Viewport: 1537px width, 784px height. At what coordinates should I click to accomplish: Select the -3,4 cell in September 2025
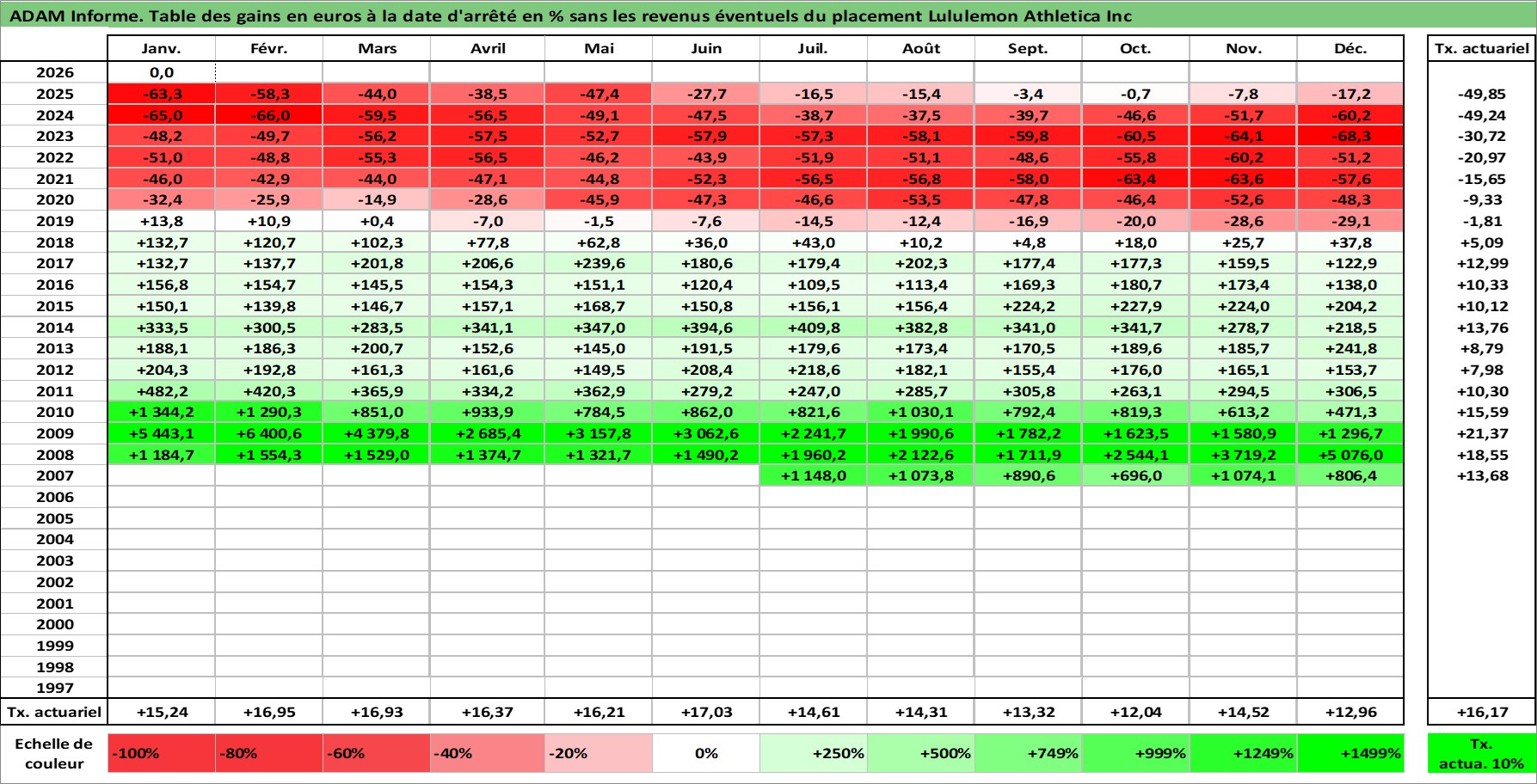(x=1029, y=94)
